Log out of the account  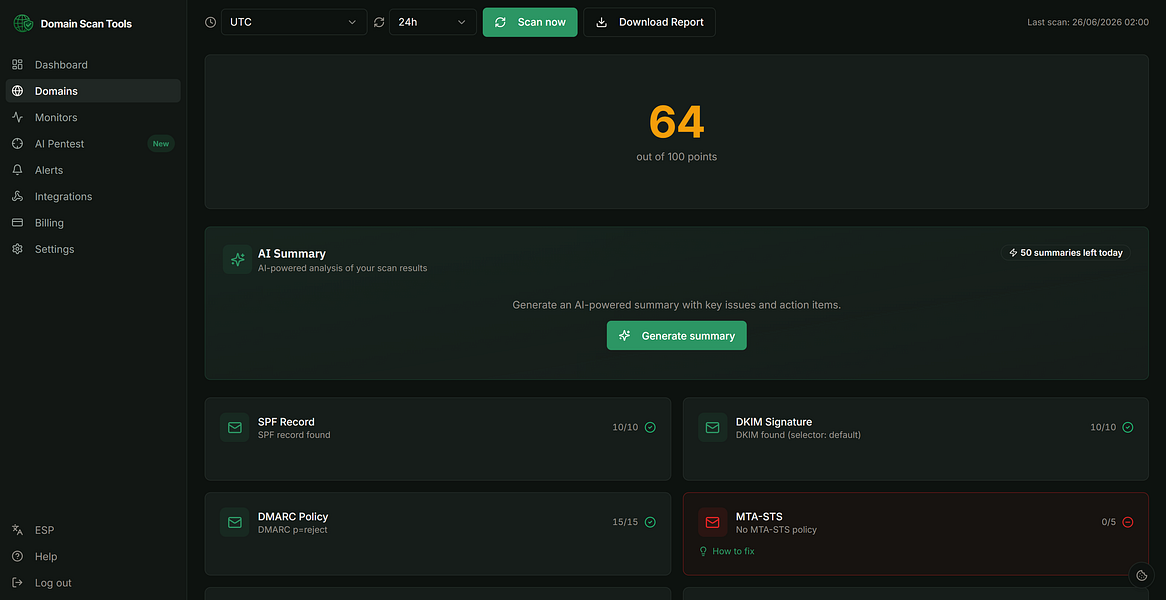pos(93,583)
